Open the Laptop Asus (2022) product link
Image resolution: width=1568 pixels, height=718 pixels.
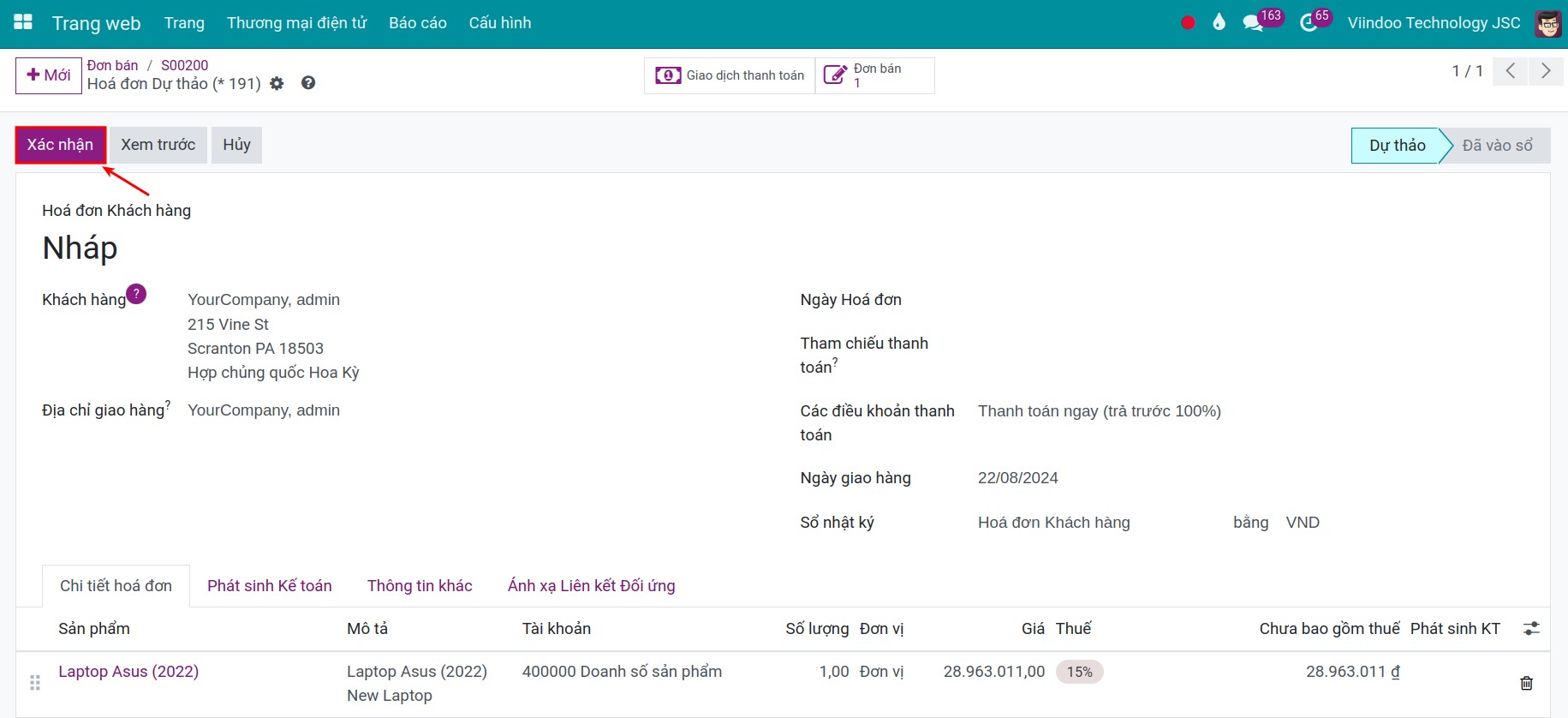[128, 672]
